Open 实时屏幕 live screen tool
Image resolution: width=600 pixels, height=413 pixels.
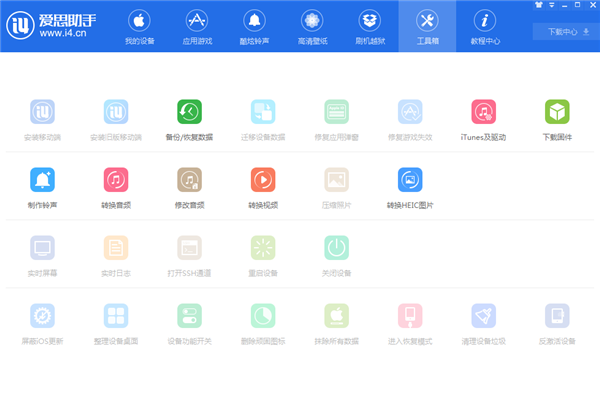point(43,248)
